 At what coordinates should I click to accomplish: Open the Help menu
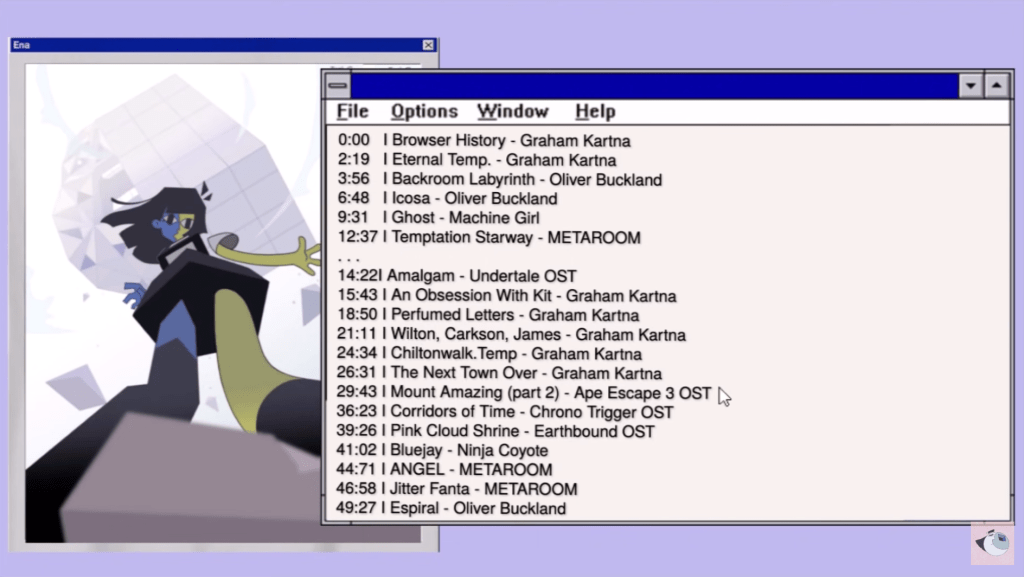(x=595, y=112)
